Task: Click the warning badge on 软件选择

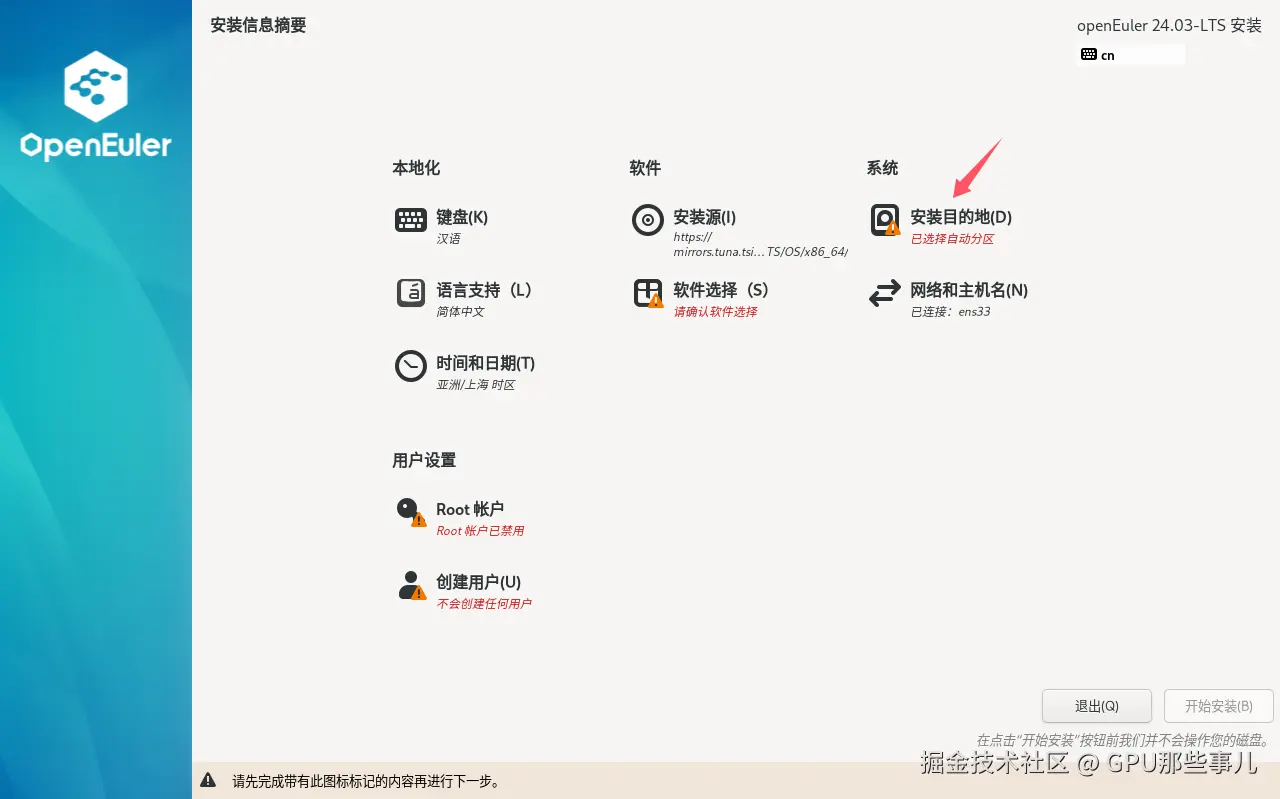Action: [658, 300]
